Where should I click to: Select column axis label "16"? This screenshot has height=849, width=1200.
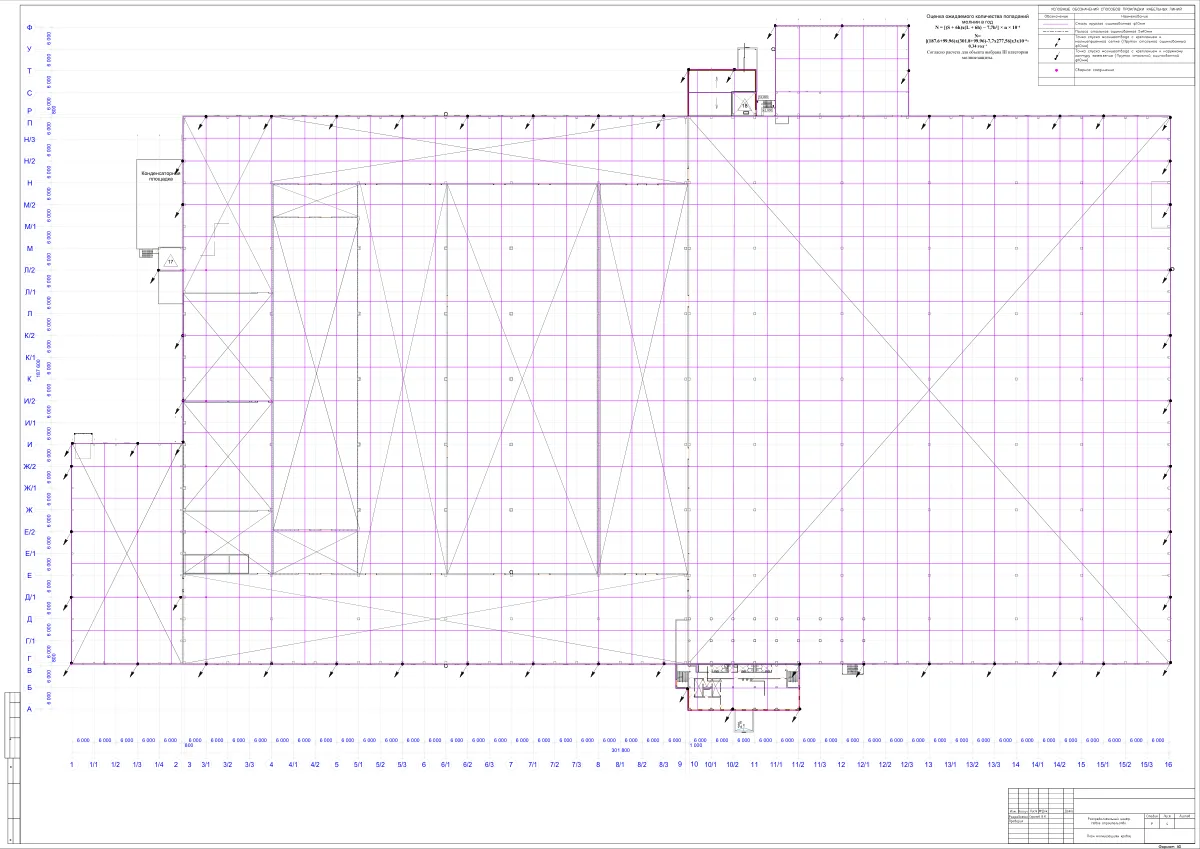(1168, 765)
